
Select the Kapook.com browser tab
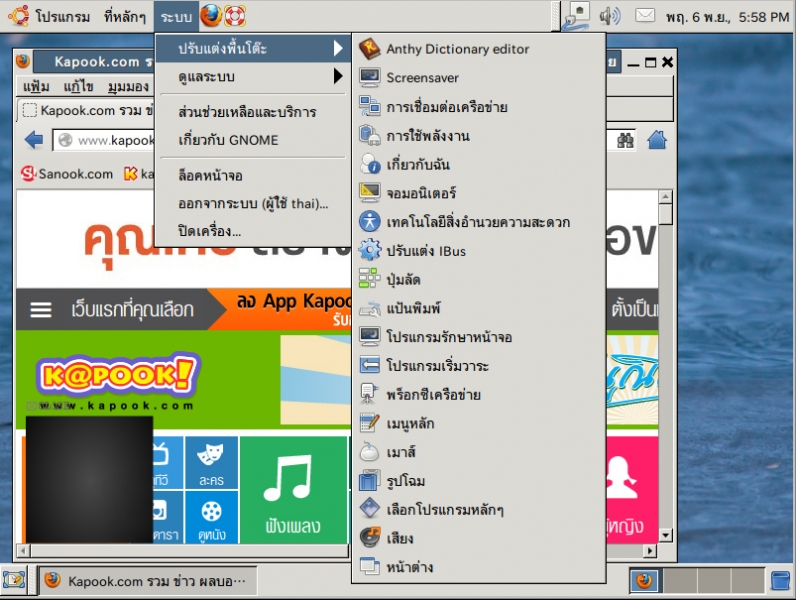[87, 110]
